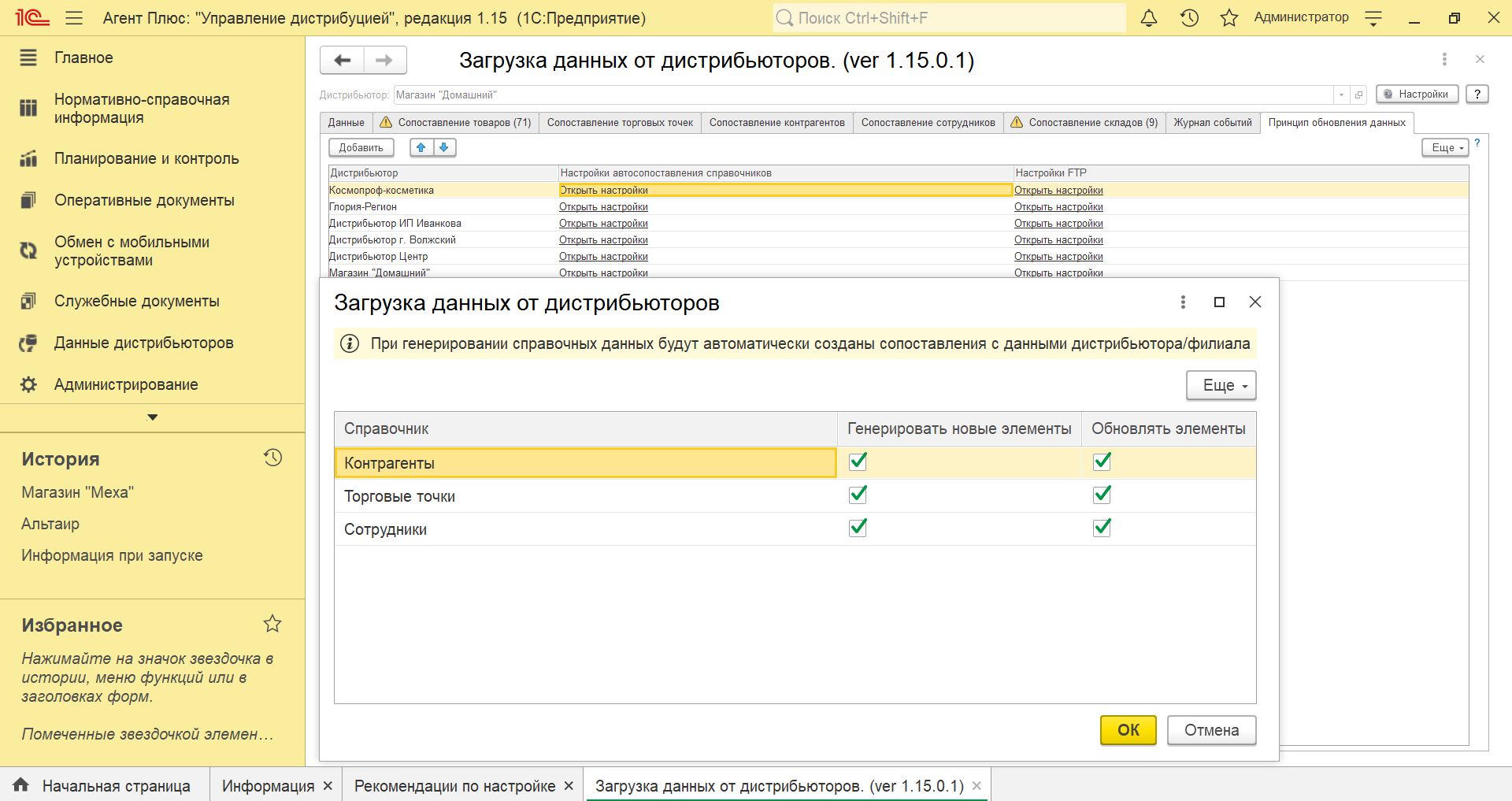Open history clock icon in title bar
This screenshot has width=1512, height=801.
click(x=1189, y=17)
